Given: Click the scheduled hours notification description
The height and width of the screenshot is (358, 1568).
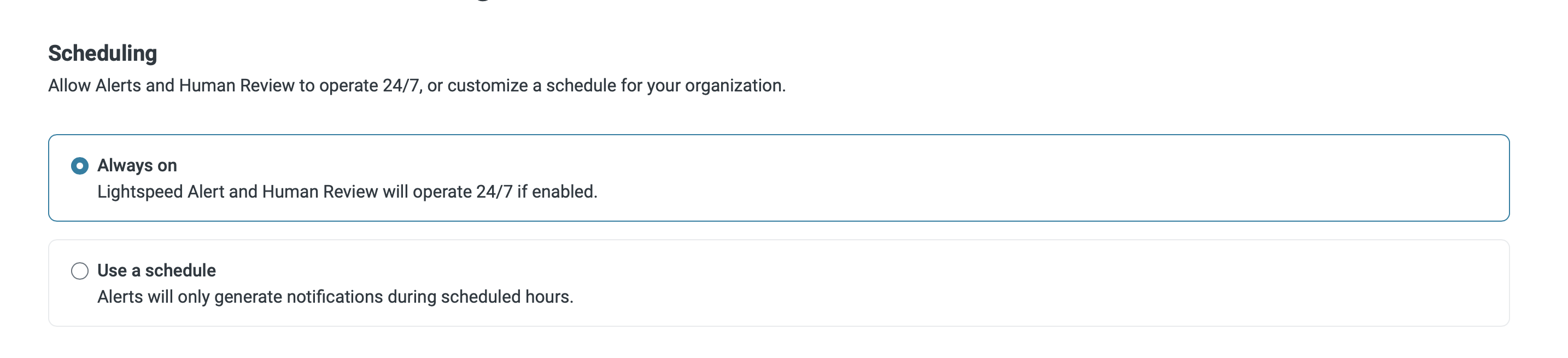Looking at the screenshot, I should tap(335, 297).
